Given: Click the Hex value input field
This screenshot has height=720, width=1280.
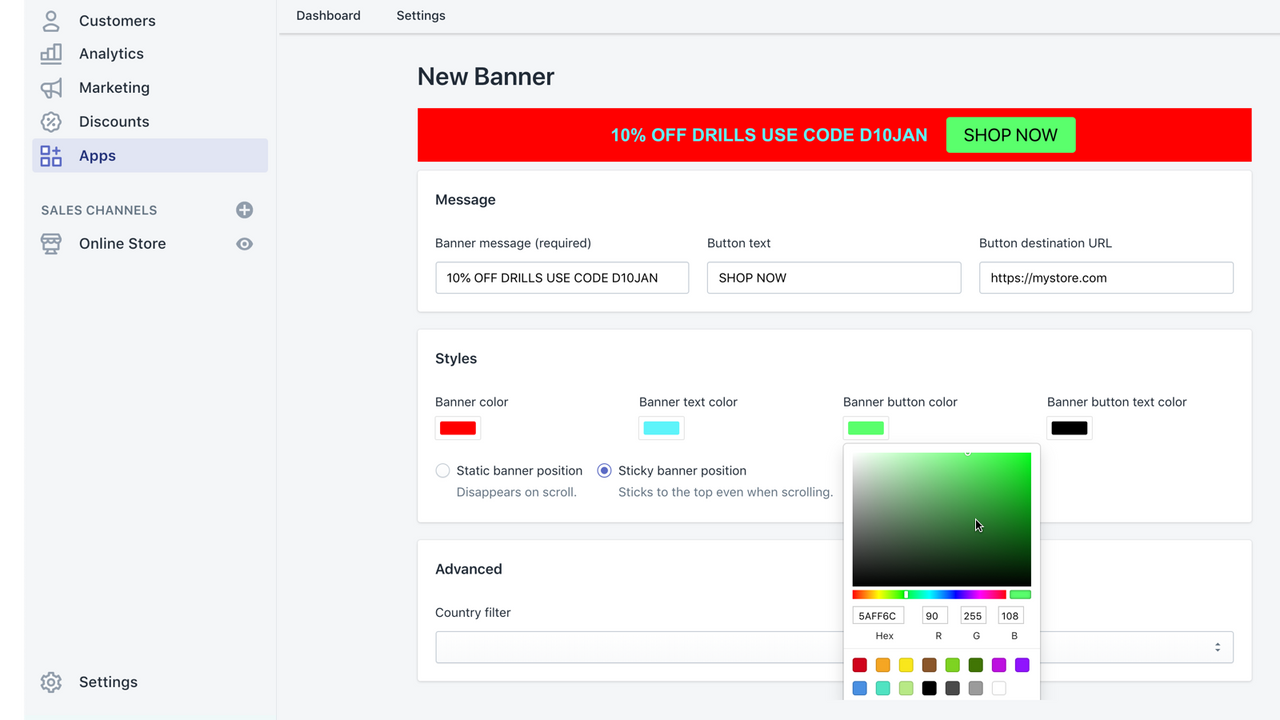Looking at the screenshot, I should click(x=878, y=615).
